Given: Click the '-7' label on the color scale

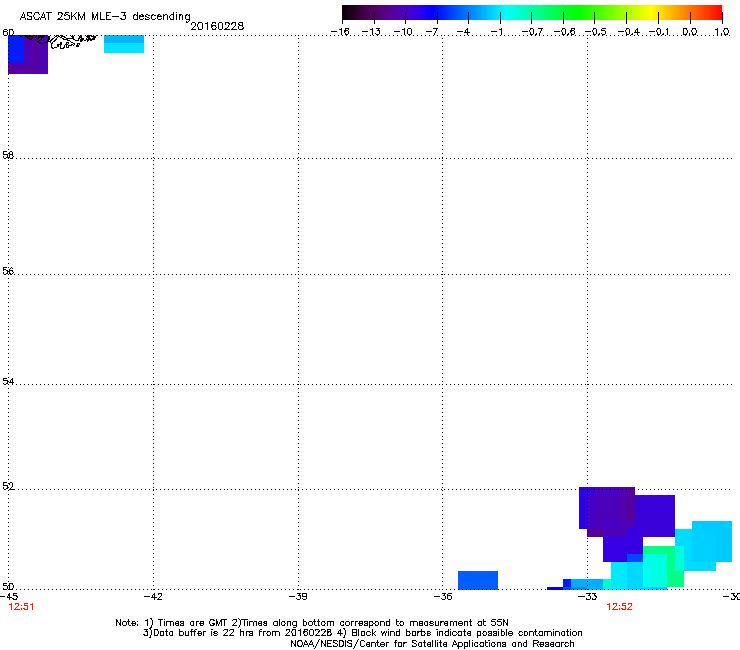Looking at the screenshot, I should [432, 32].
